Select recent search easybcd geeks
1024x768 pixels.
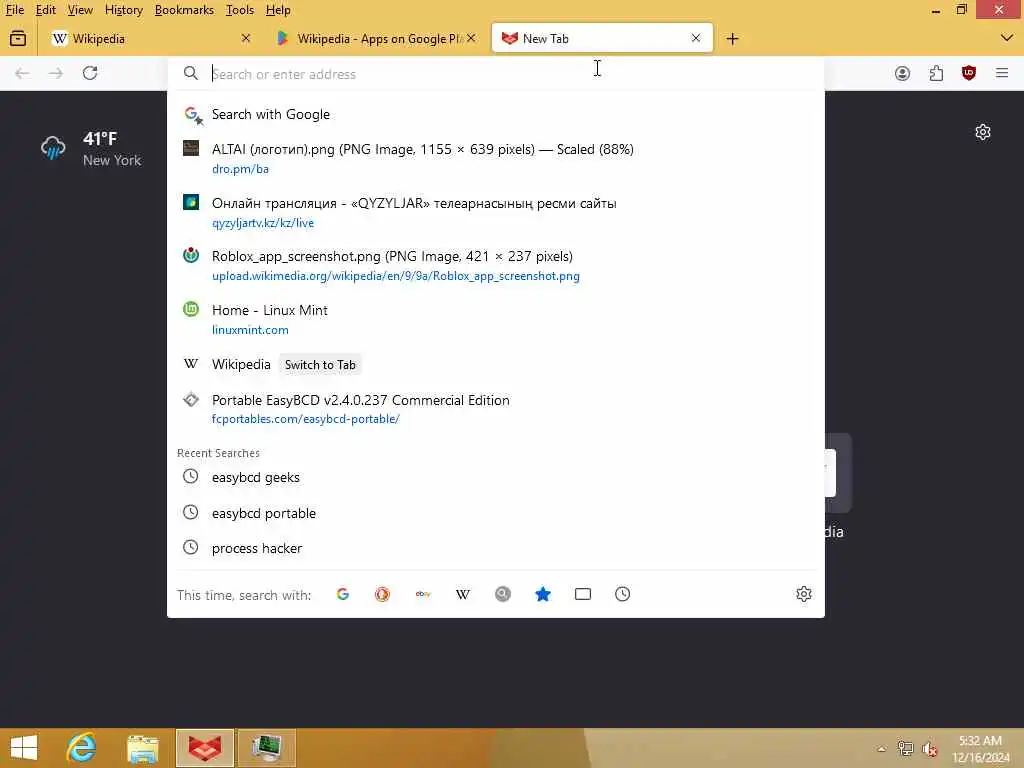[495, 477]
